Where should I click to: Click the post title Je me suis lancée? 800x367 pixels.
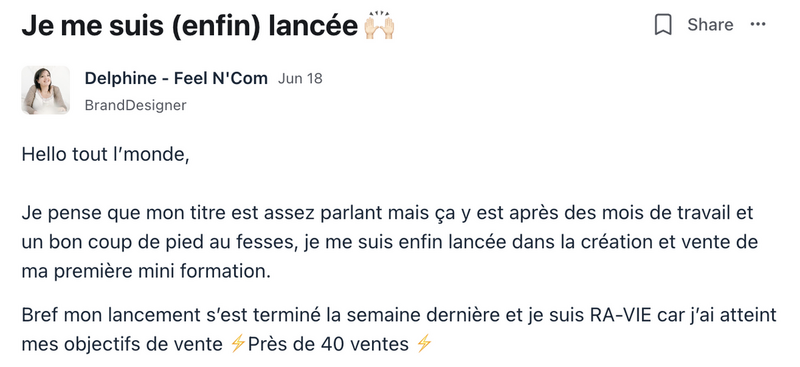(x=190, y=26)
